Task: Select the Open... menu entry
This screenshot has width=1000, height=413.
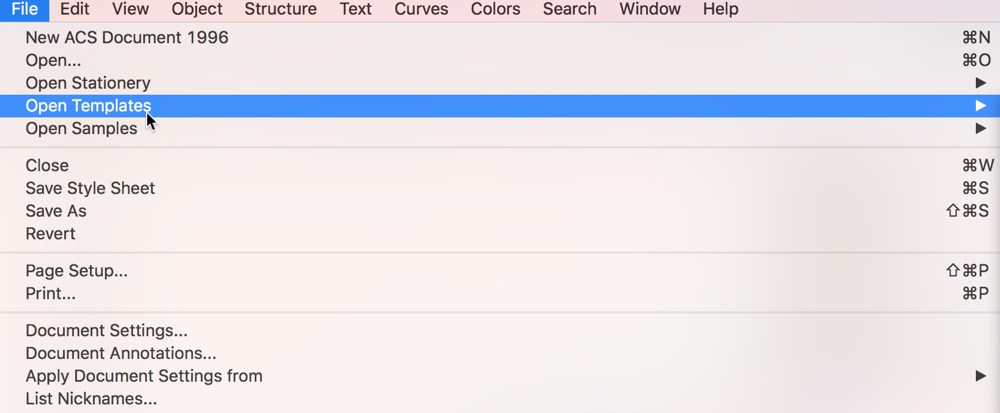Action: pyautogui.click(x=54, y=60)
